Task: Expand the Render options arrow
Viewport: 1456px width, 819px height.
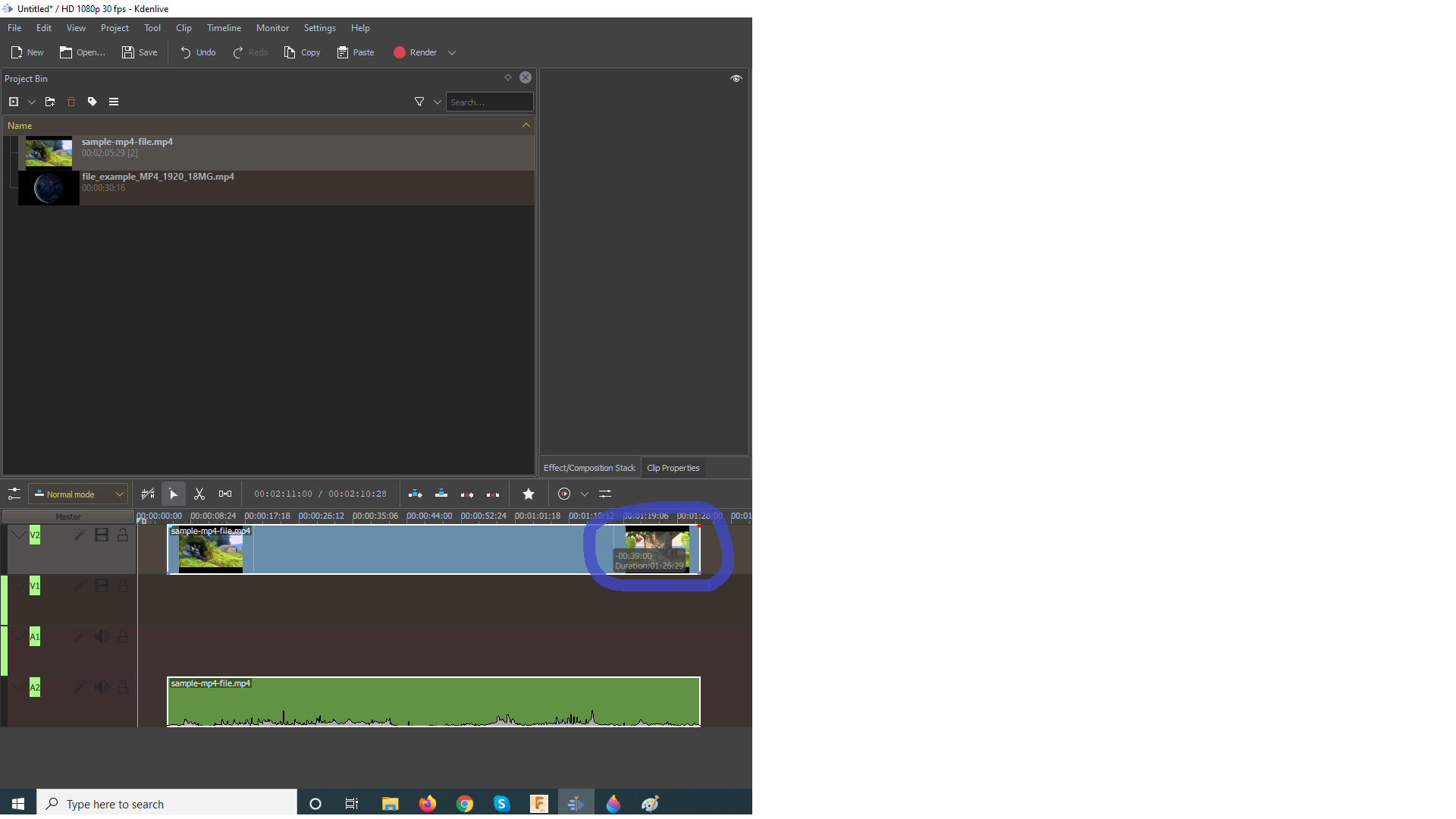Action: [x=452, y=52]
